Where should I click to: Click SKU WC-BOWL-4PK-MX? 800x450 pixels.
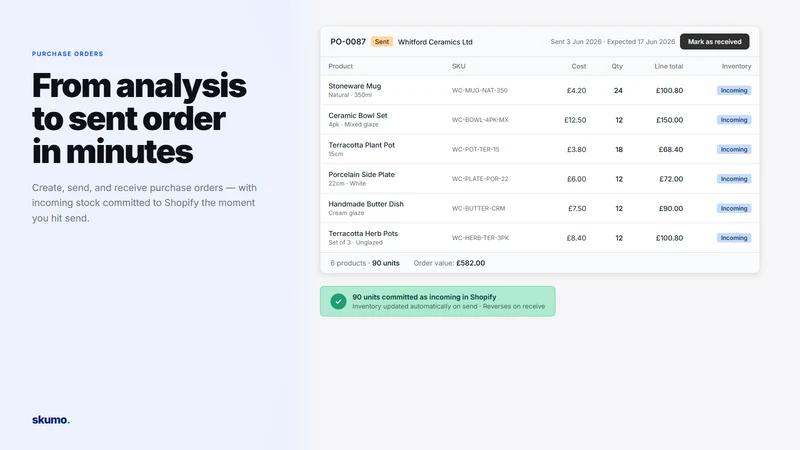pos(480,120)
